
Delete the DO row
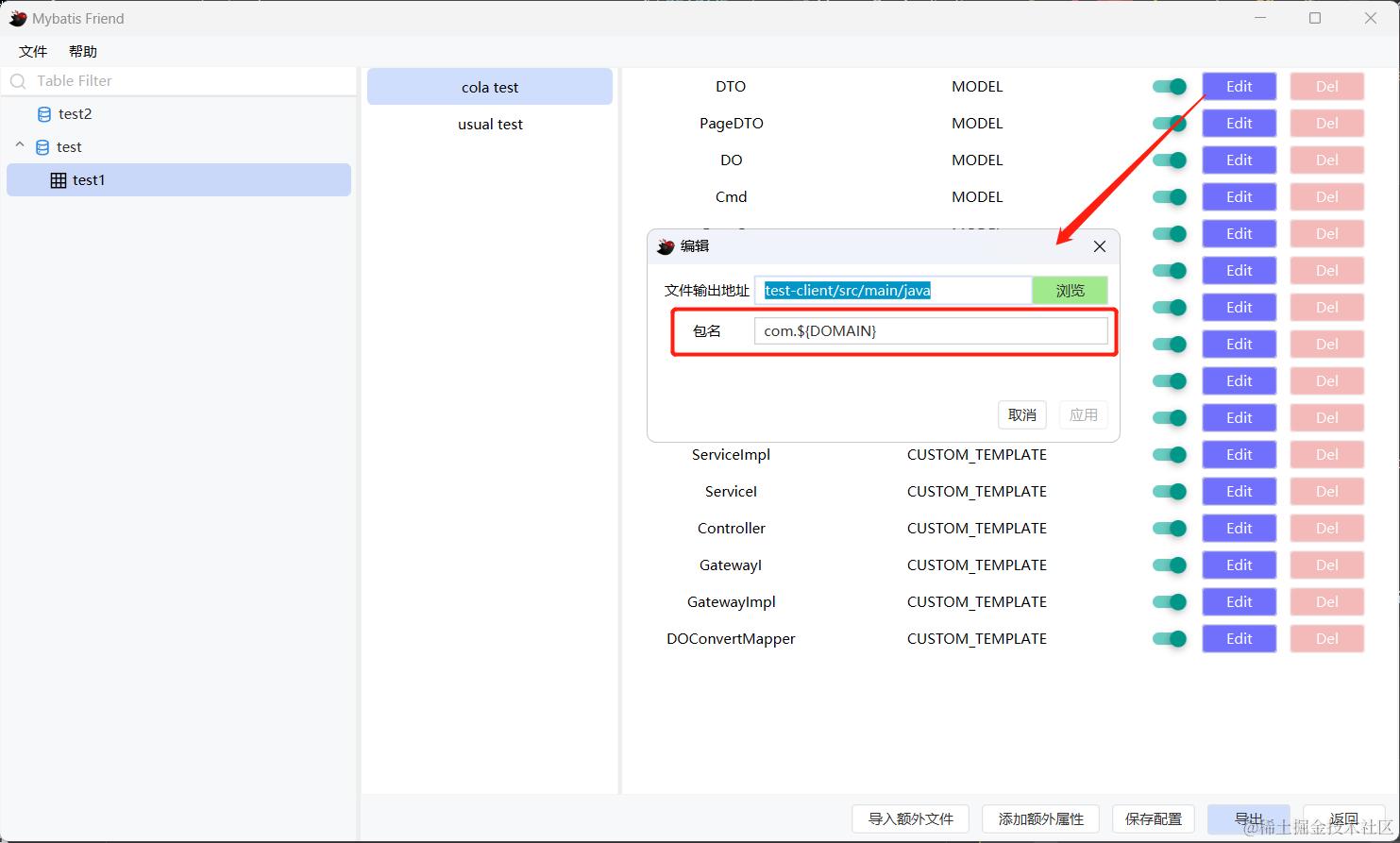click(1326, 160)
